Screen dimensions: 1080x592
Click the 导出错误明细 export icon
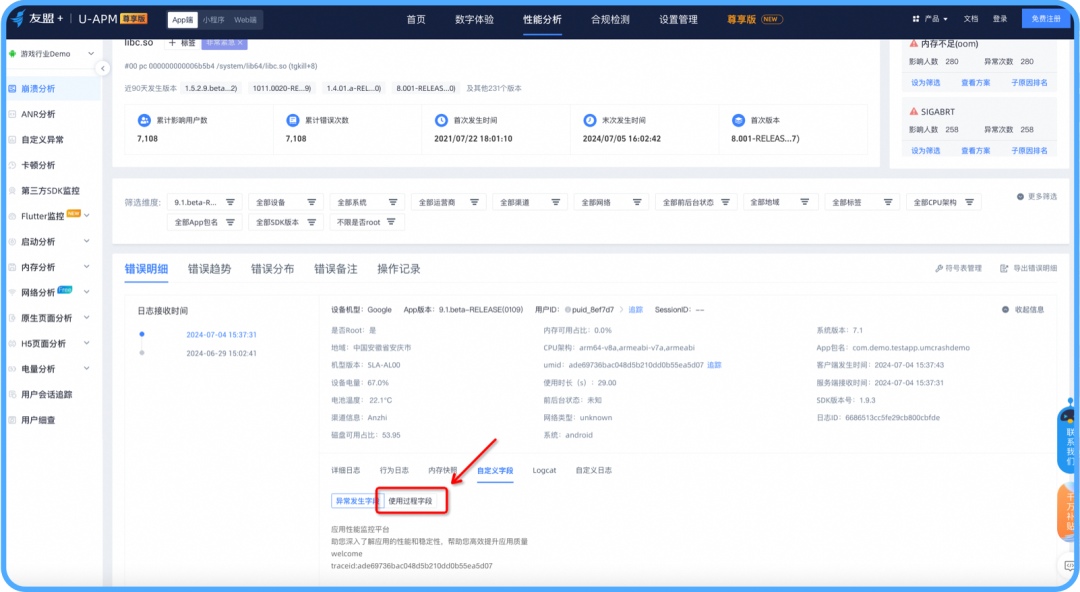(1004, 269)
